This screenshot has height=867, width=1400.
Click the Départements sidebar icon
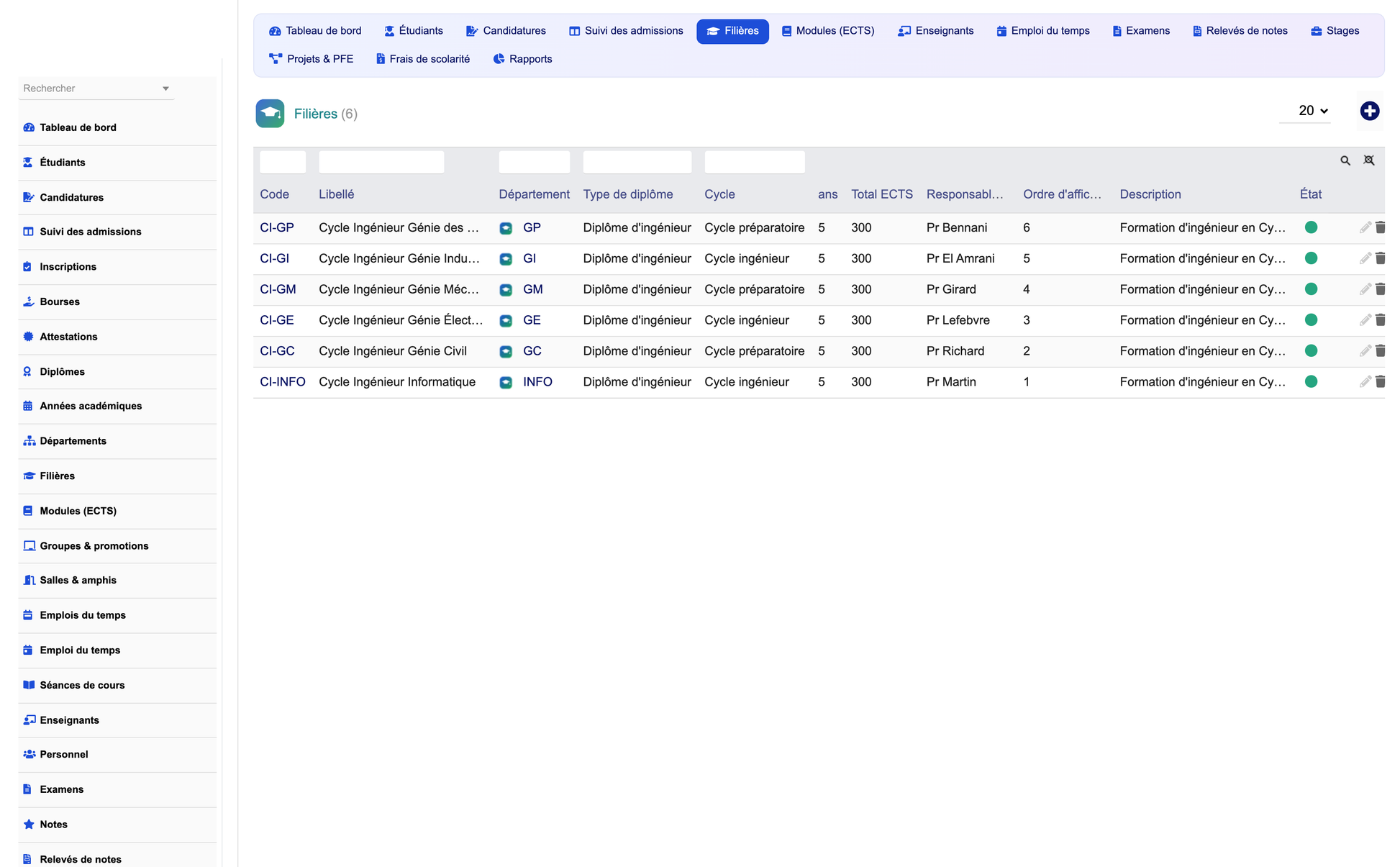[28, 441]
